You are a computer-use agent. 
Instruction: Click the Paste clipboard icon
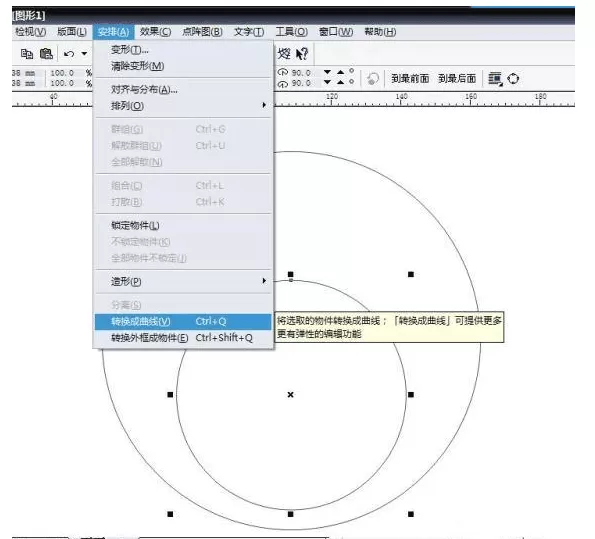(46, 54)
